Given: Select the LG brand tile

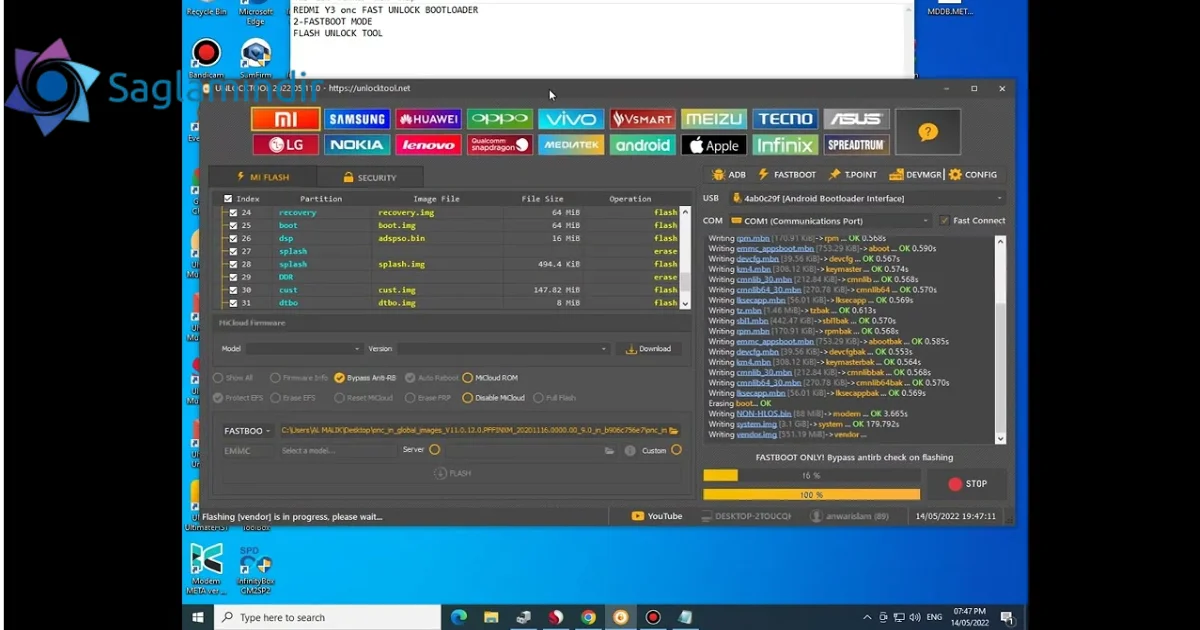Looking at the screenshot, I should [x=286, y=145].
